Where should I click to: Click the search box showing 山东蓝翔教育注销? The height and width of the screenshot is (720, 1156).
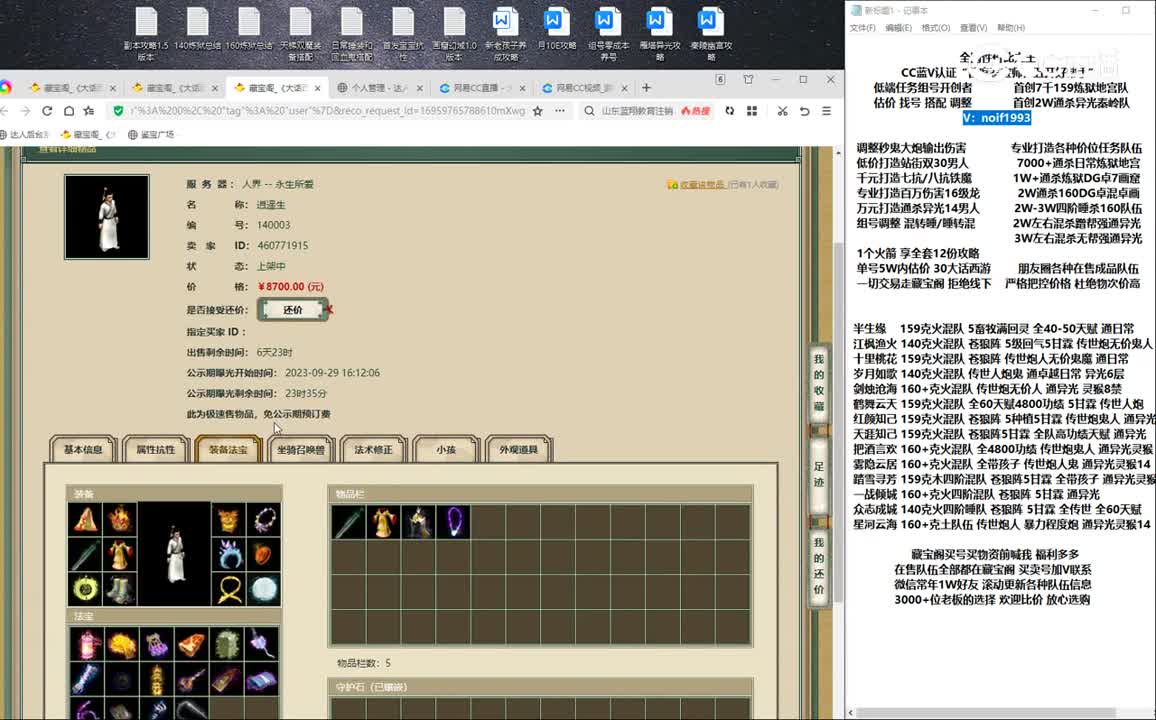point(638,111)
